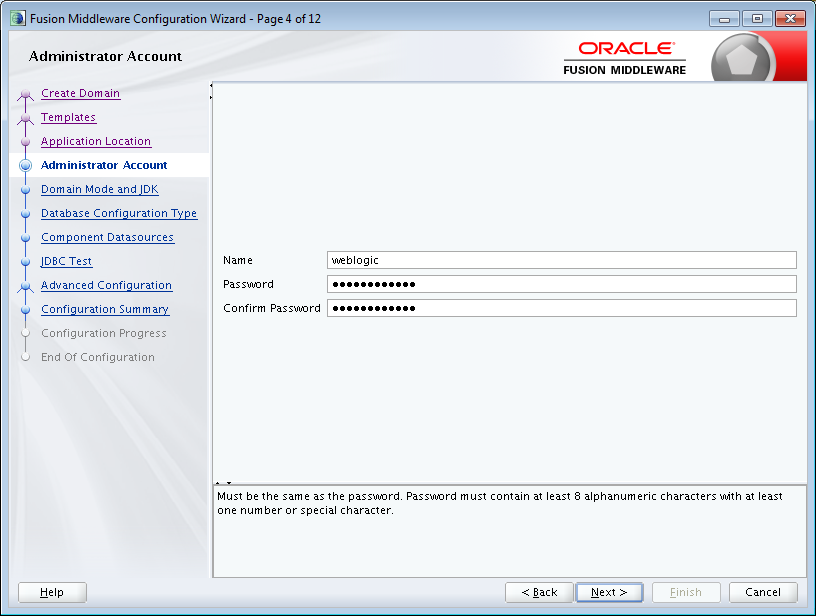Select the Advanced Configuration step
The width and height of the screenshot is (816, 616).
point(106,285)
